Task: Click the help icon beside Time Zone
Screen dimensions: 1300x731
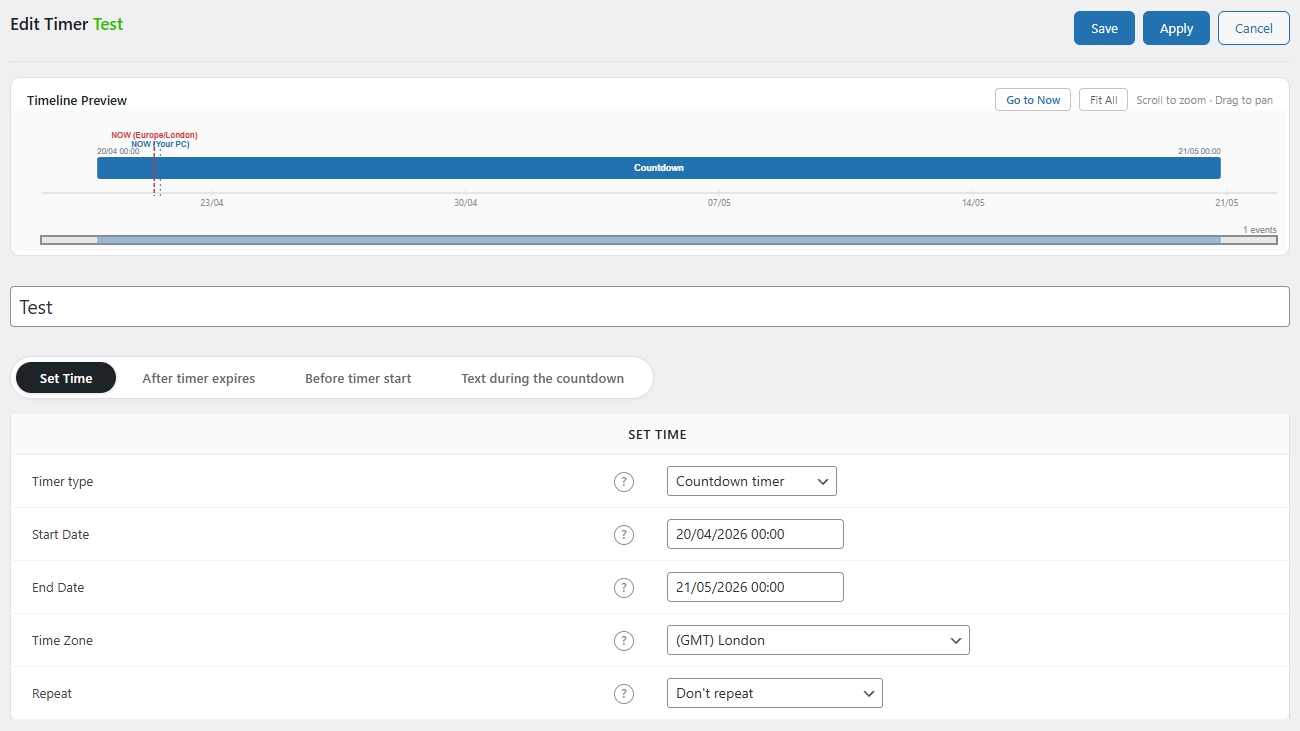Action: pyautogui.click(x=624, y=641)
